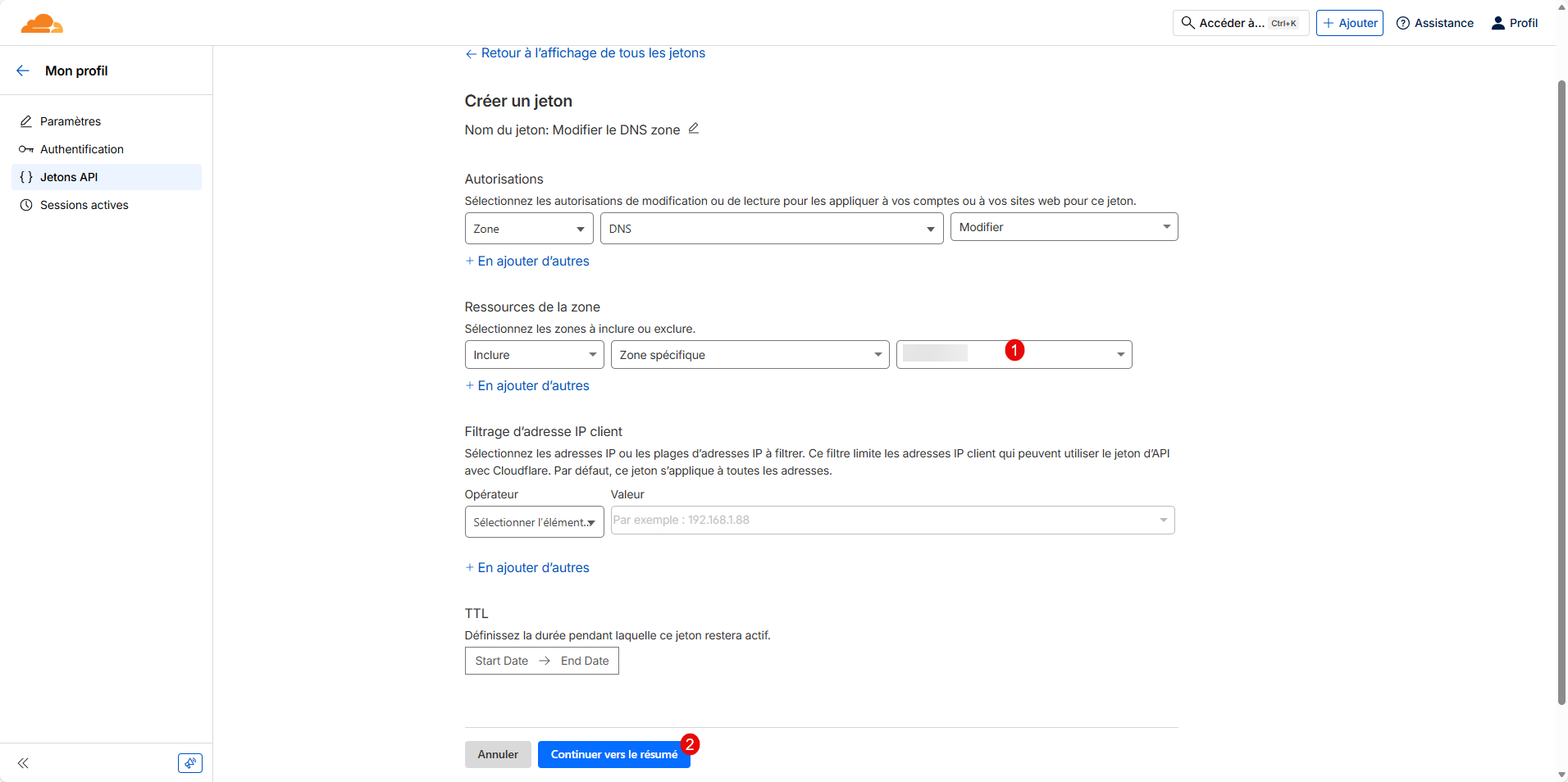Open the Profil user menu
This screenshot has width=1568, height=782.
click(x=1514, y=23)
